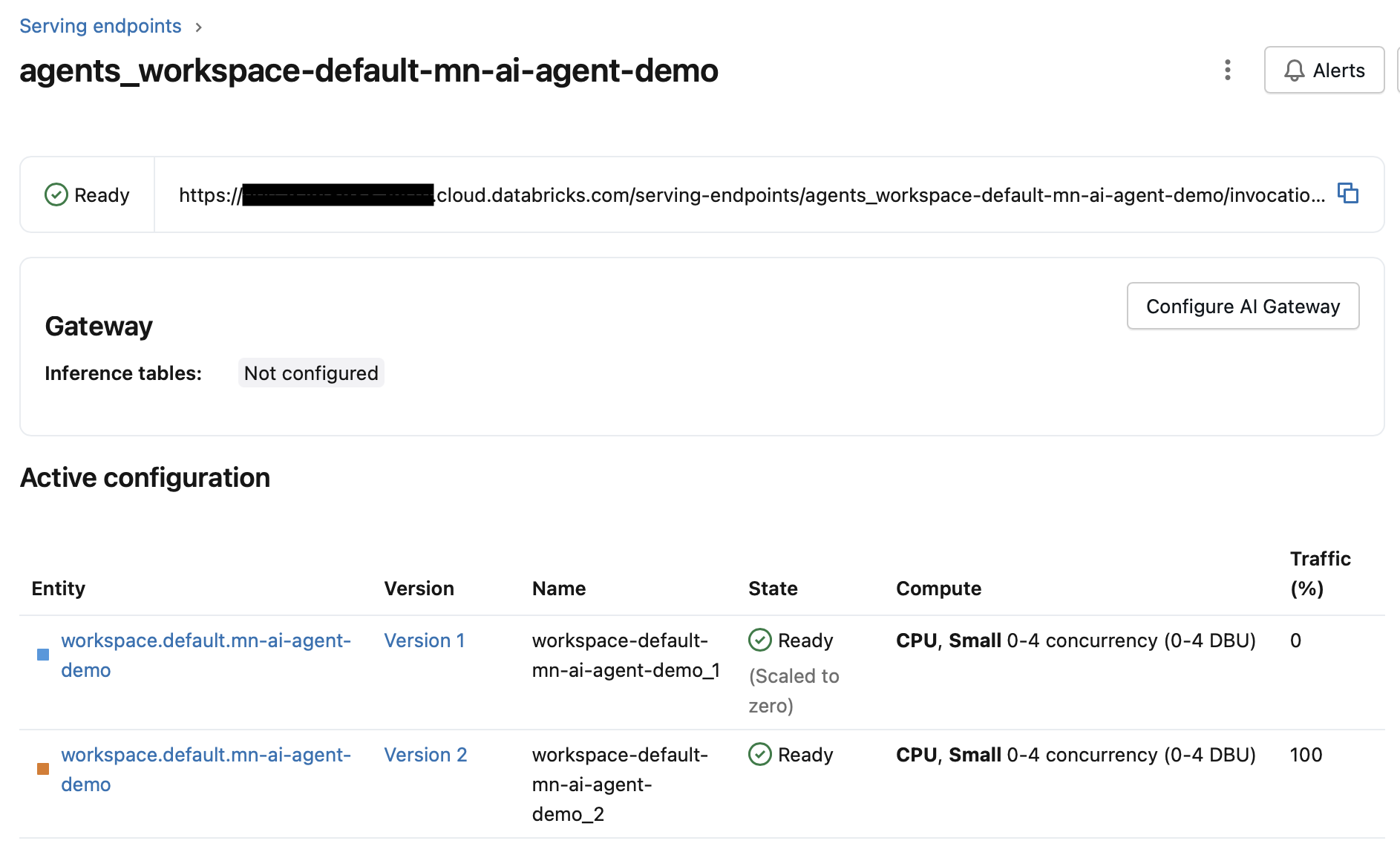Screen dimensions: 1400x855
Task: Copy the endpoint invocation URL
Action: coord(1348,194)
